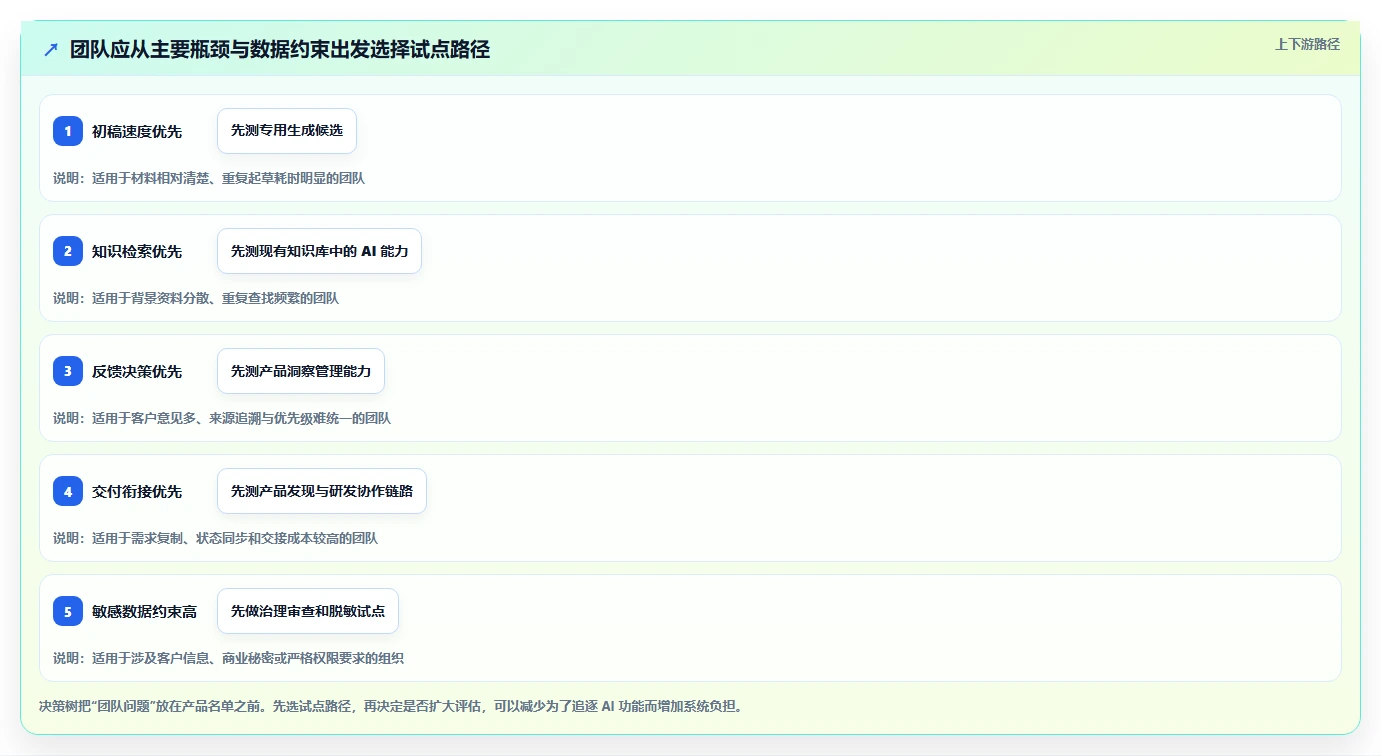Click description about 材料相对清楚、重复起草耗时明显的团队
This screenshot has height=756, width=1381.
[x=209, y=178]
